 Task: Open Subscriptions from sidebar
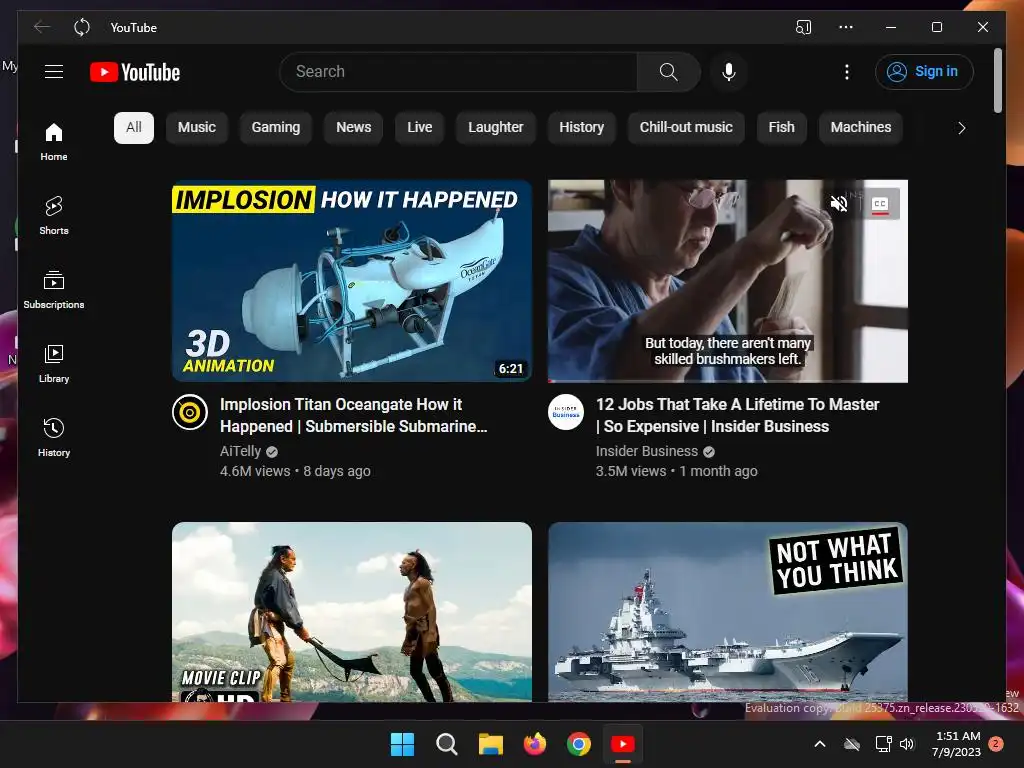pos(54,289)
